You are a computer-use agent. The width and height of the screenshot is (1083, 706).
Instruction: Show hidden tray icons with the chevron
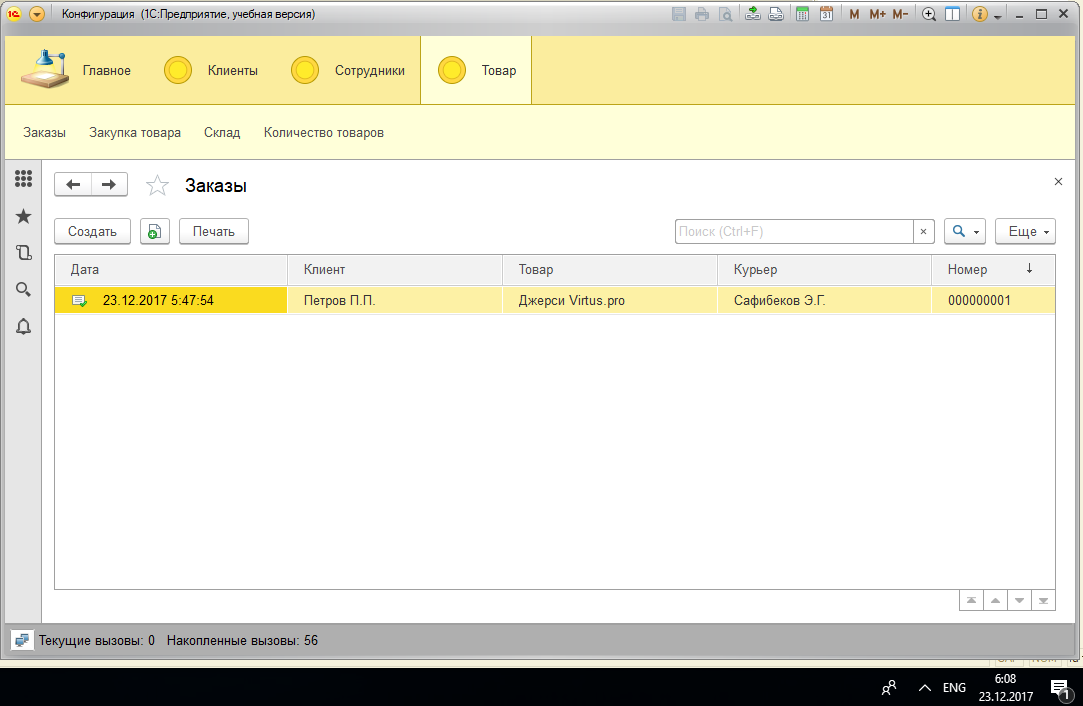coord(924,687)
